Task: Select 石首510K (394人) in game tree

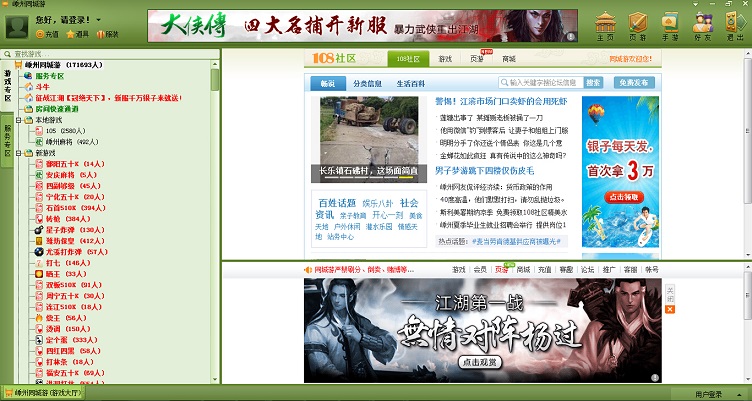Action: click(75, 208)
